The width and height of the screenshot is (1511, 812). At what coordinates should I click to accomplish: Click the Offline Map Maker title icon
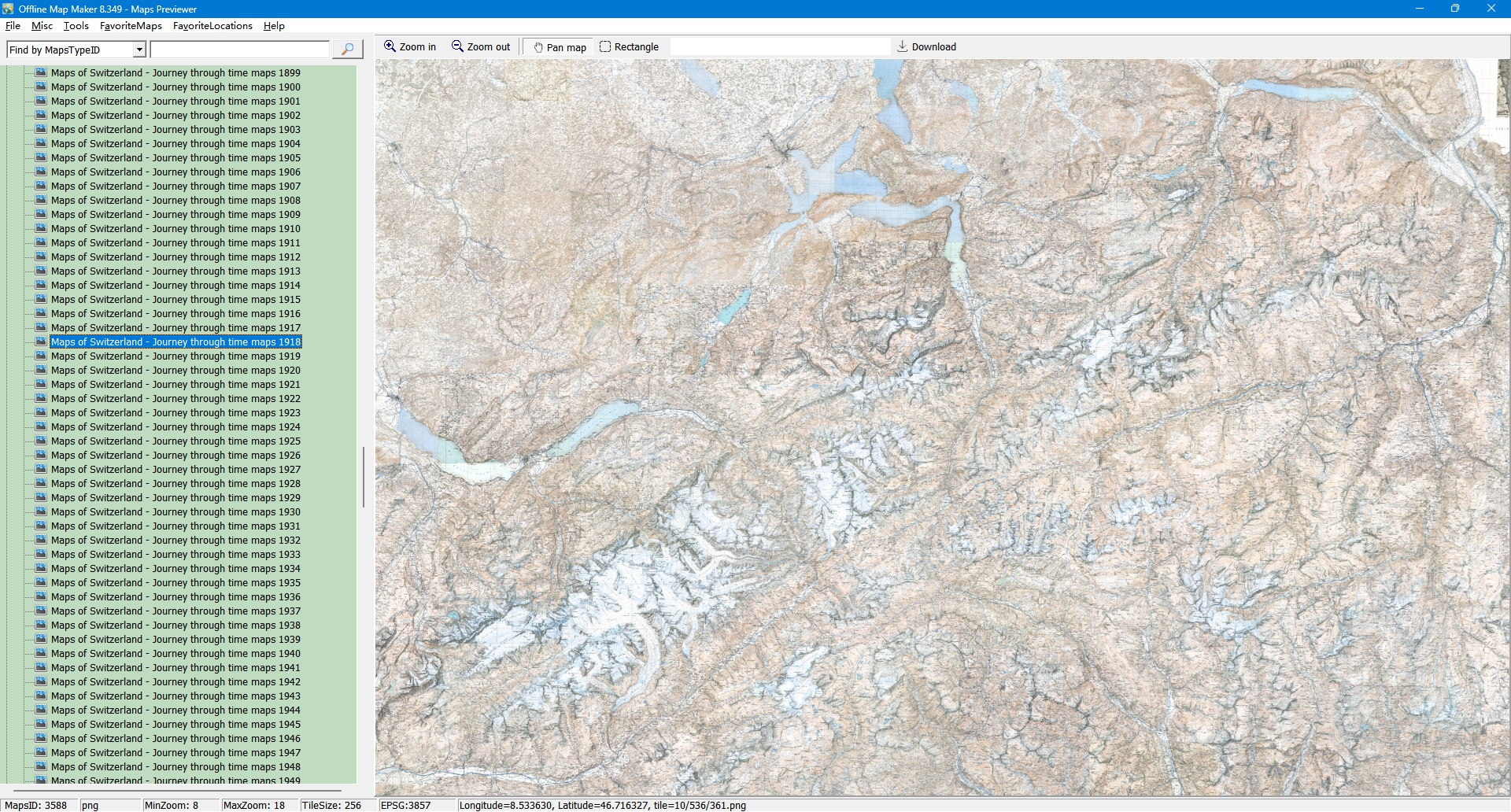click(8, 9)
